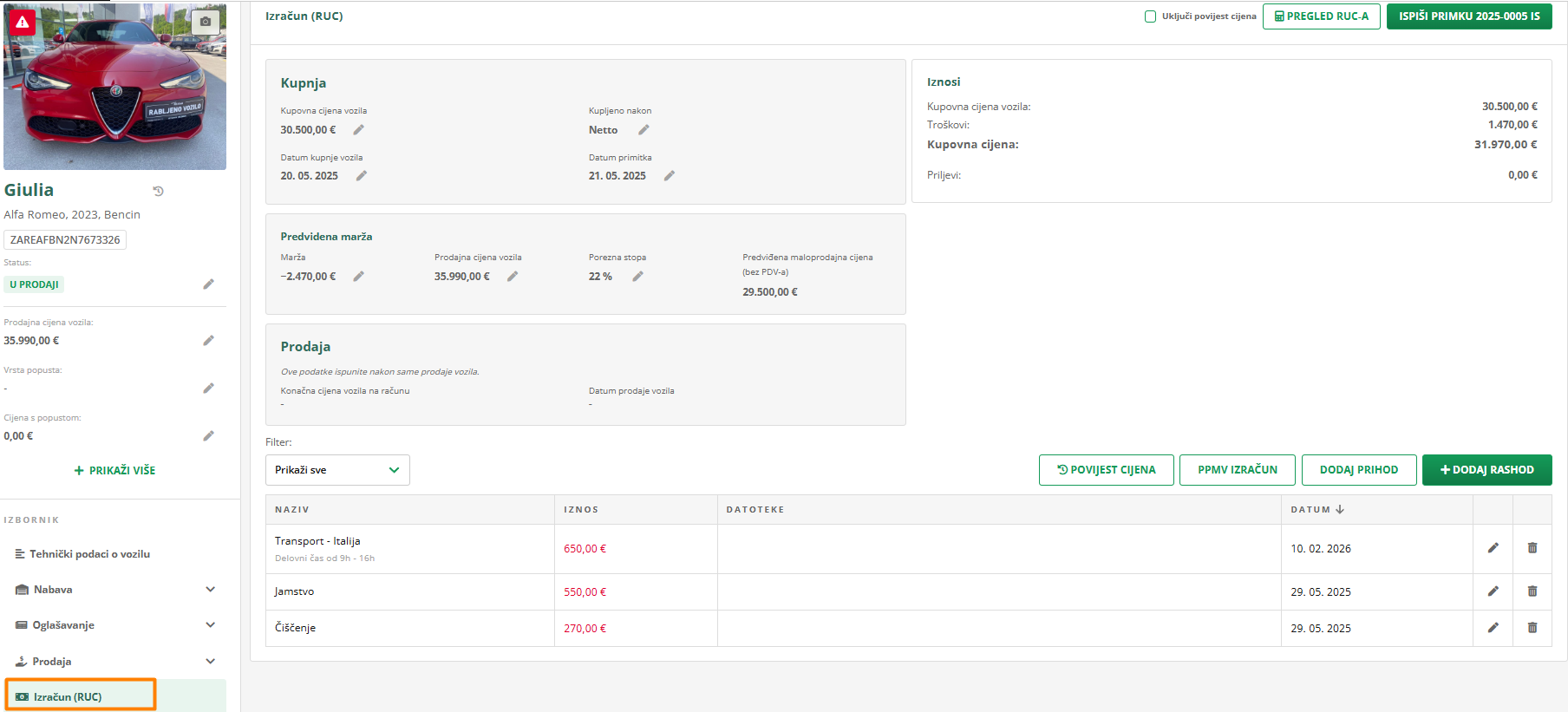
Task: Open Tehnički podaci o vozilu menu
Action: pos(90,554)
